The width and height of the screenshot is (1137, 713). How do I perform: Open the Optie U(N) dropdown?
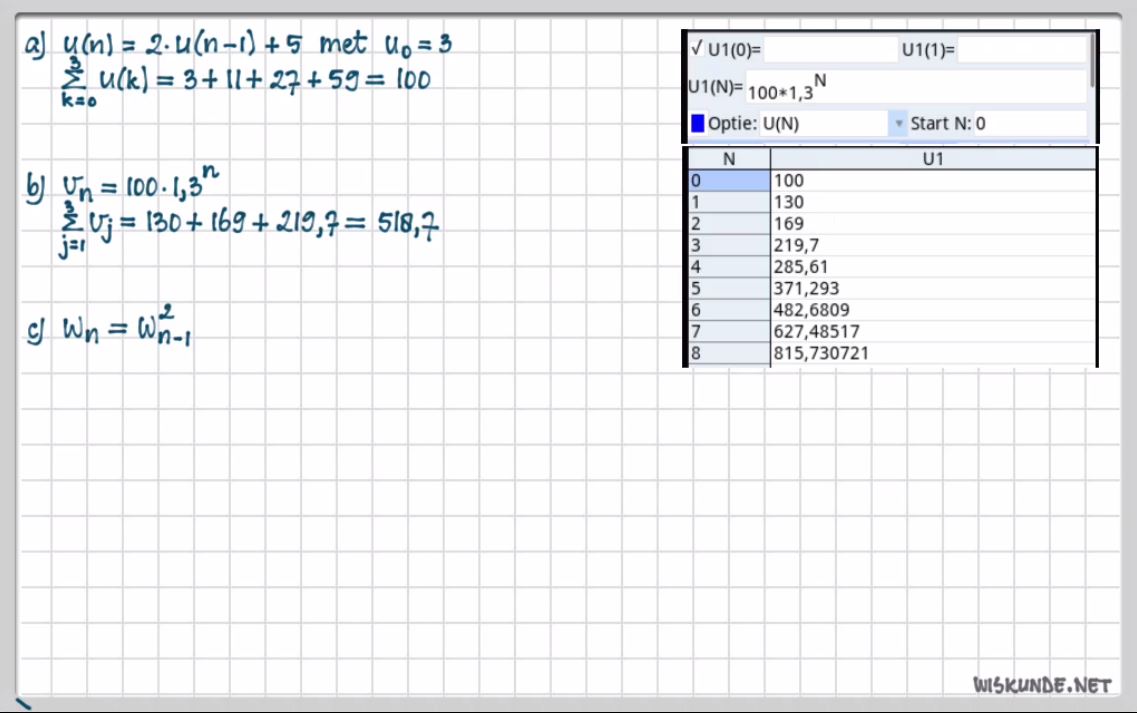click(x=898, y=123)
